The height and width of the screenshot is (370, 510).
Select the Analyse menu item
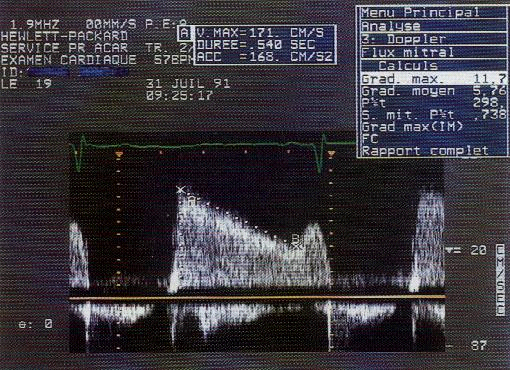click(x=433, y=26)
